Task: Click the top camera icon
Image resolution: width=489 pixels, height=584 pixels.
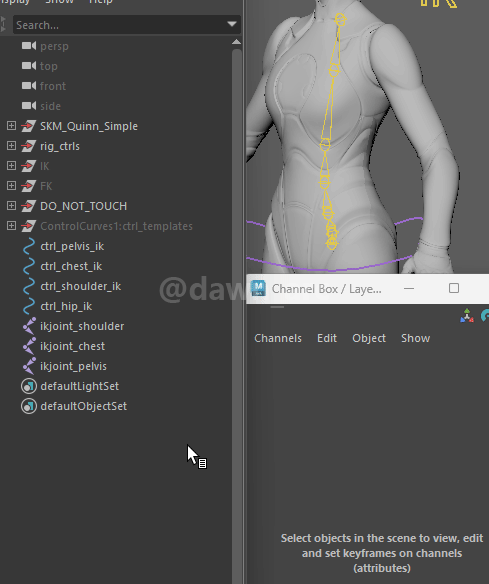Action: 29,66
